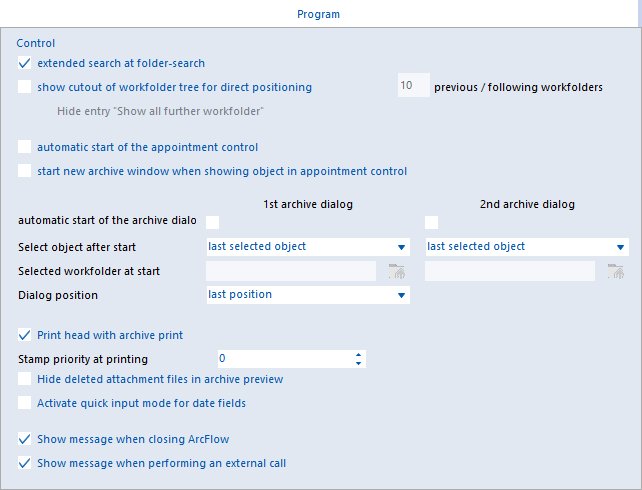Screen dimensions: 642x490
Task: Tick auto start for 1st archive dialog
Action: pyautogui.click(x=212, y=222)
